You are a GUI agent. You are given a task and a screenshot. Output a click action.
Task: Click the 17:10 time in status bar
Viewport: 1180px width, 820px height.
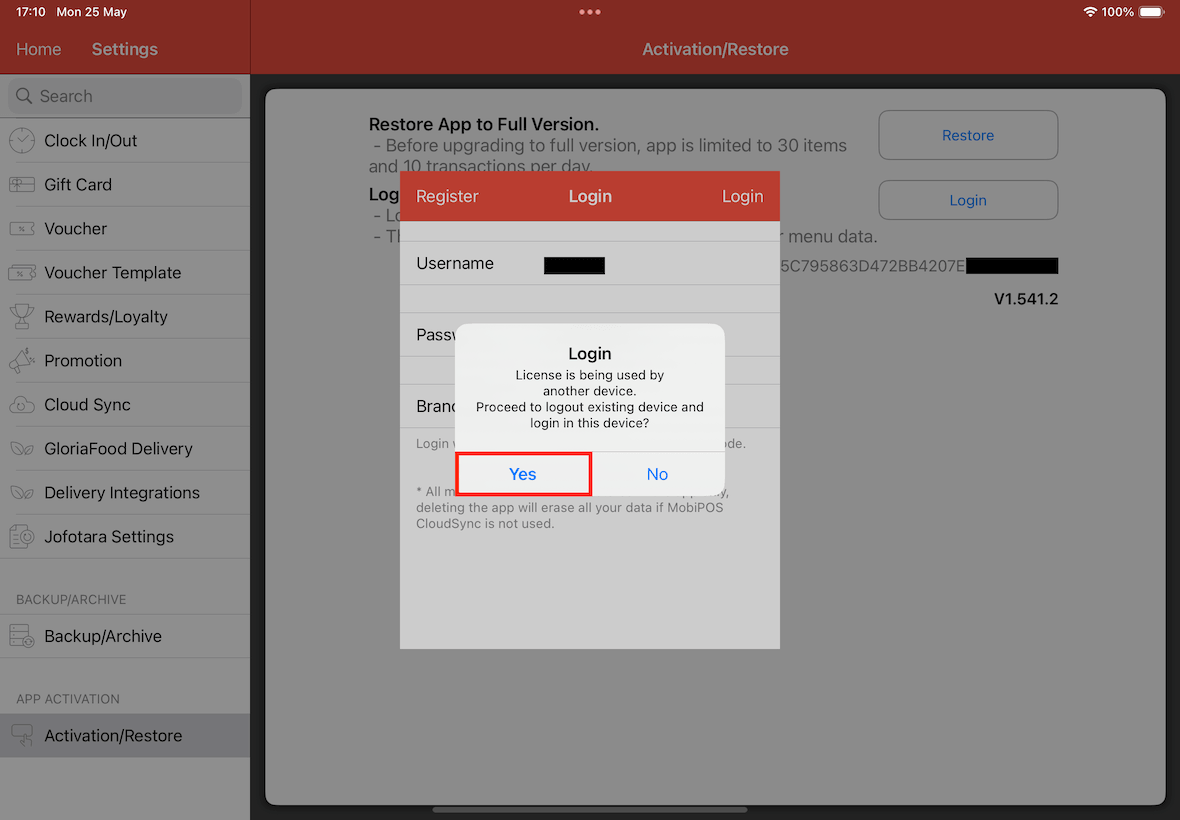tap(31, 12)
